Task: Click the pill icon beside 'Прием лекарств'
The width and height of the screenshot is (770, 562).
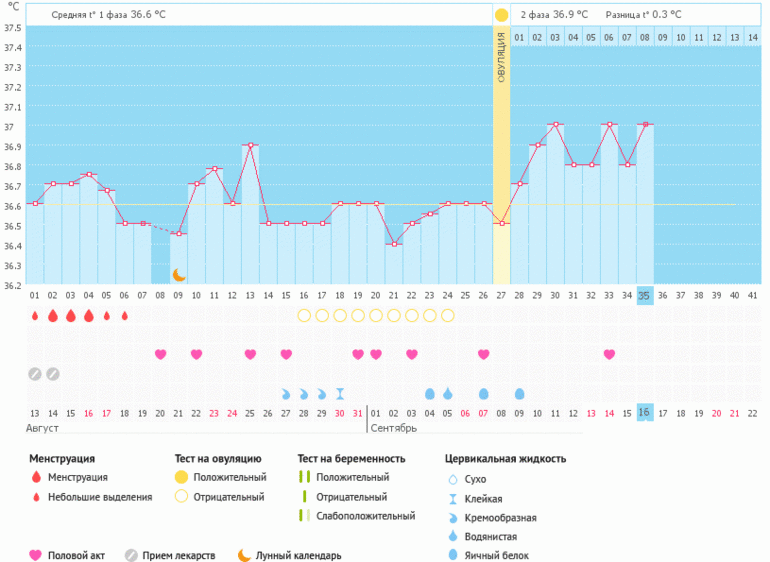Action: coord(131,555)
